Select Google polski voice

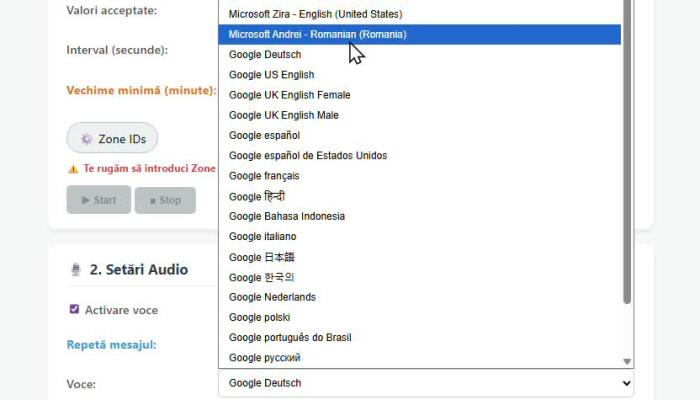pyautogui.click(x=420, y=317)
